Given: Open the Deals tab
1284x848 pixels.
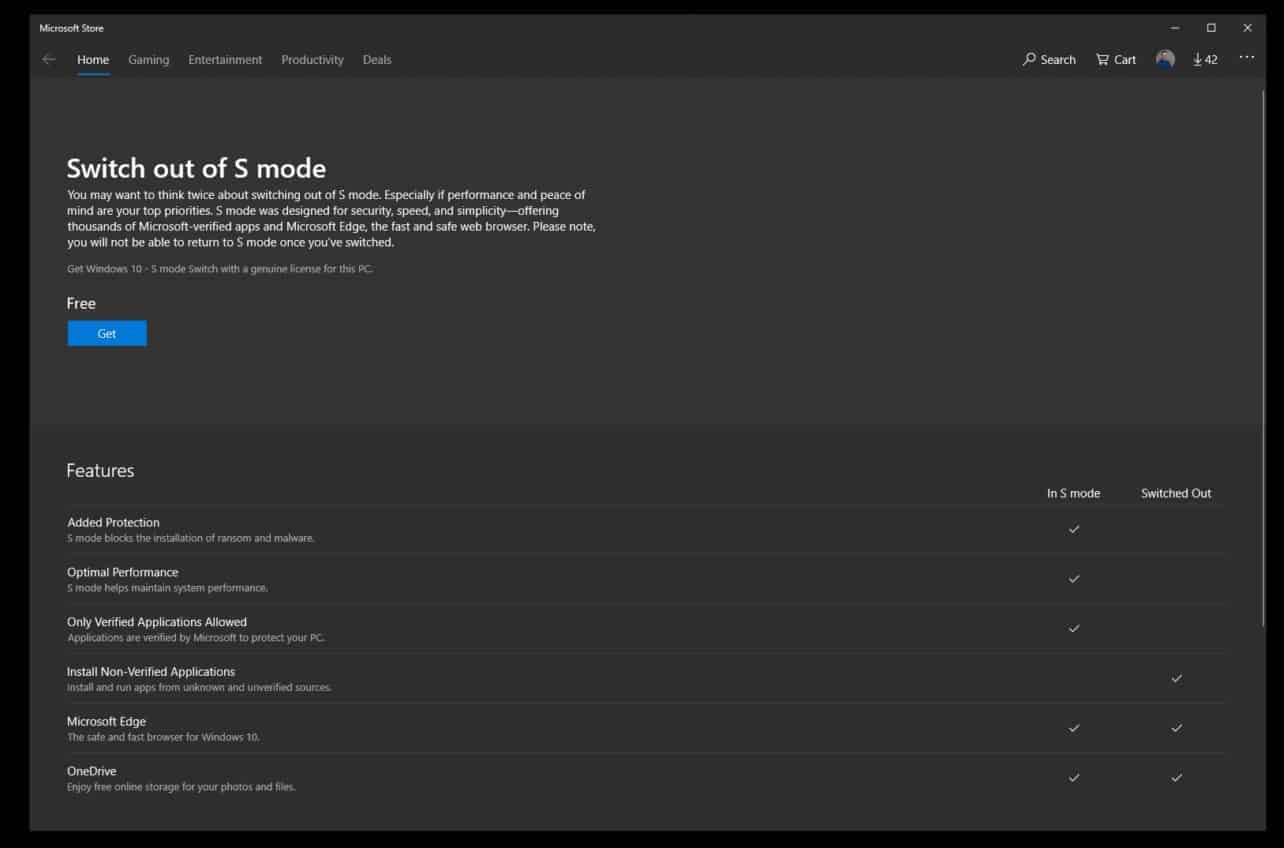Looking at the screenshot, I should click(x=377, y=60).
